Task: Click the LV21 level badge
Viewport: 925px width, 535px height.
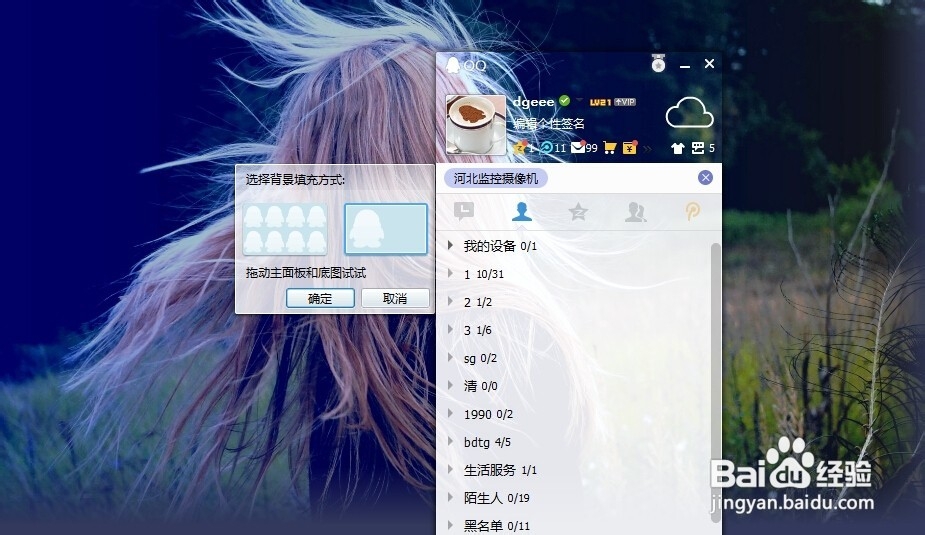Action: pos(600,102)
